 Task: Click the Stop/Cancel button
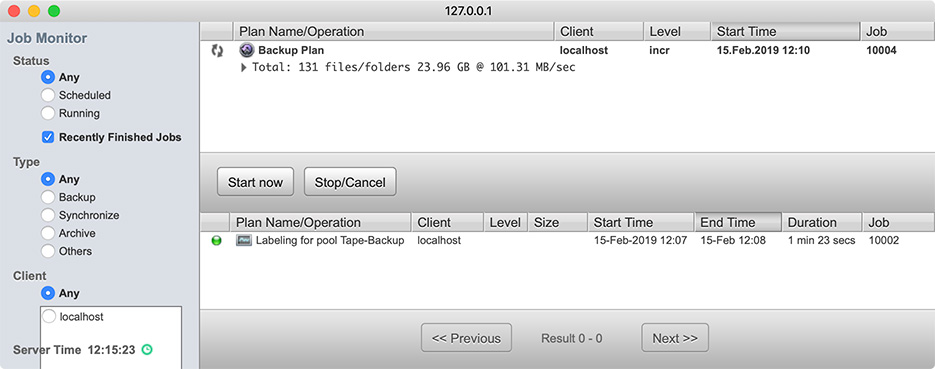[x=350, y=182]
